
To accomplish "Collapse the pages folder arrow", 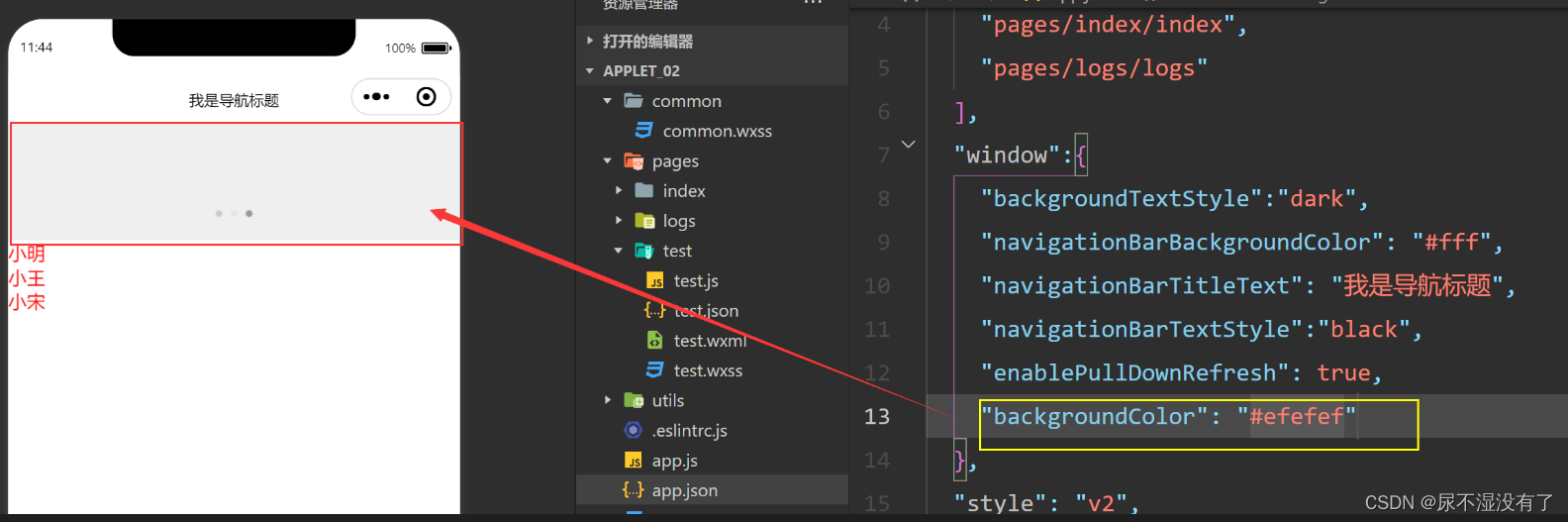I will (x=608, y=160).
